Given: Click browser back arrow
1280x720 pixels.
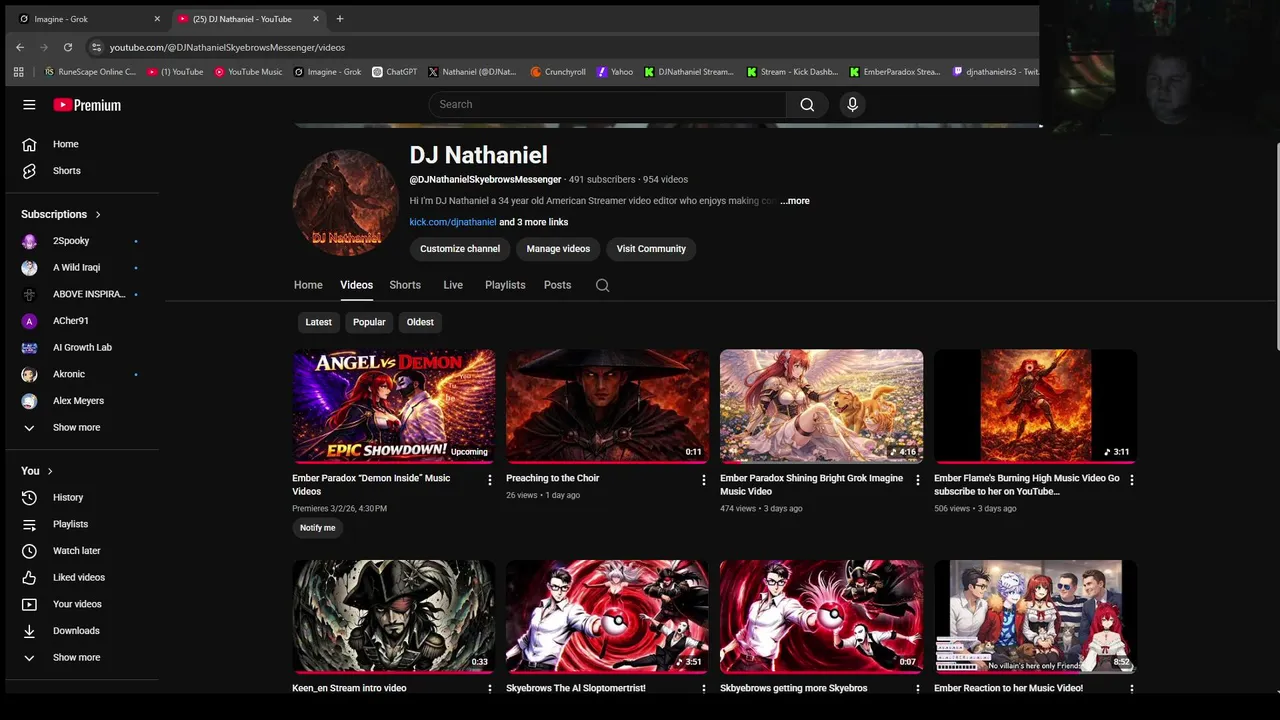Looking at the screenshot, I should 20,47.
